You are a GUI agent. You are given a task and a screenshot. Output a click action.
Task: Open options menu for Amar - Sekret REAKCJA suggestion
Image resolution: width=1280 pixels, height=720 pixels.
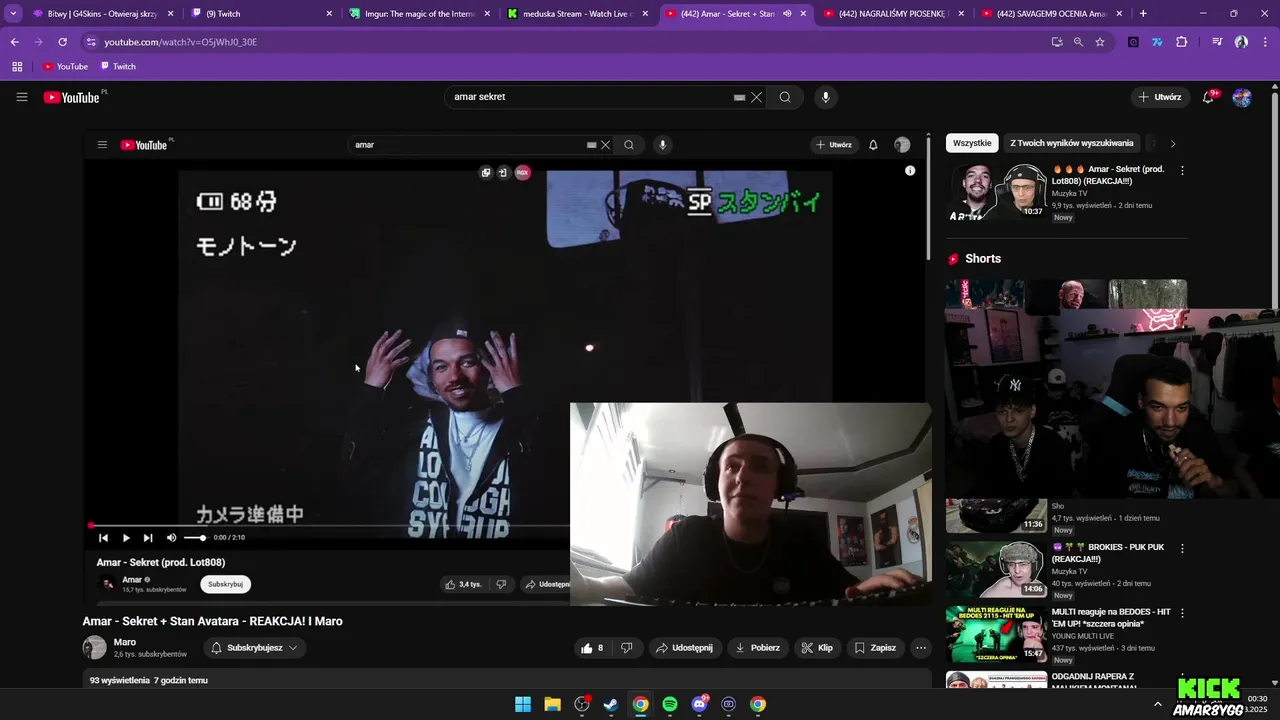(1182, 171)
